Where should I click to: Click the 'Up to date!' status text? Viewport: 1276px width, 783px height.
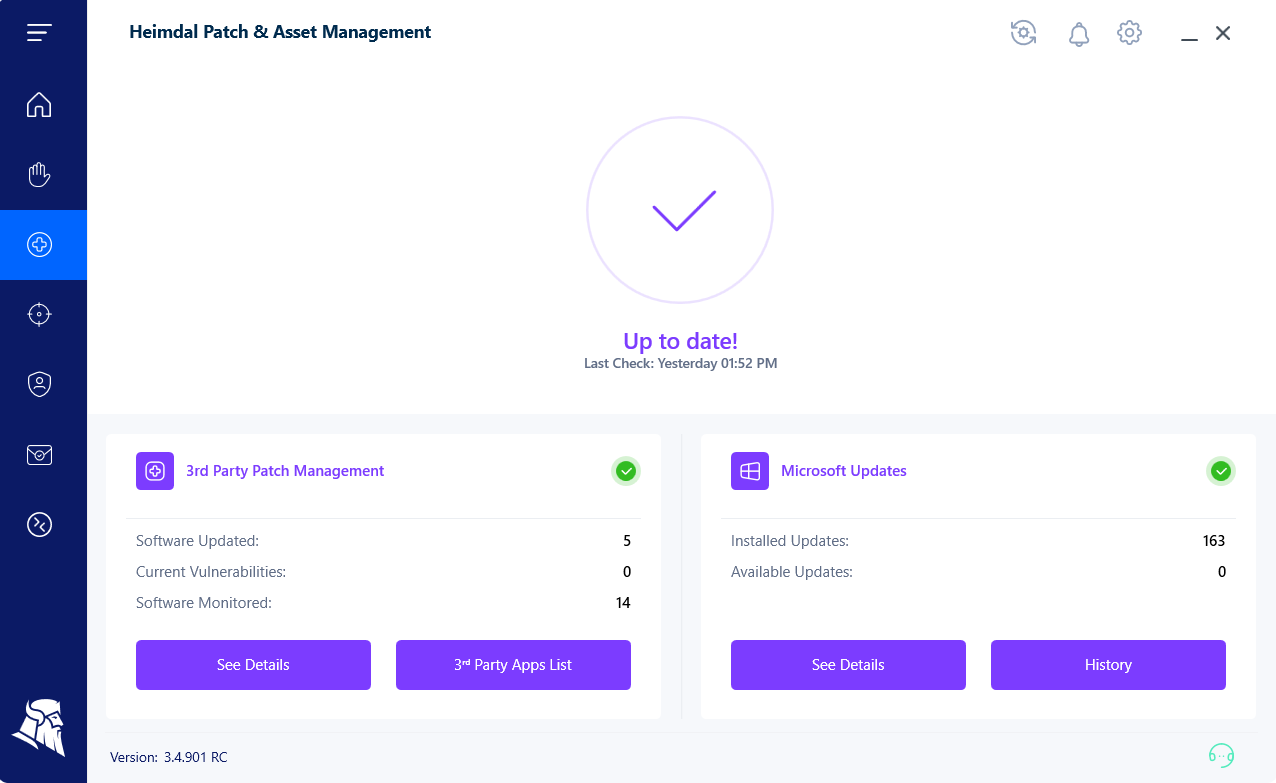[x=680, y=341]
